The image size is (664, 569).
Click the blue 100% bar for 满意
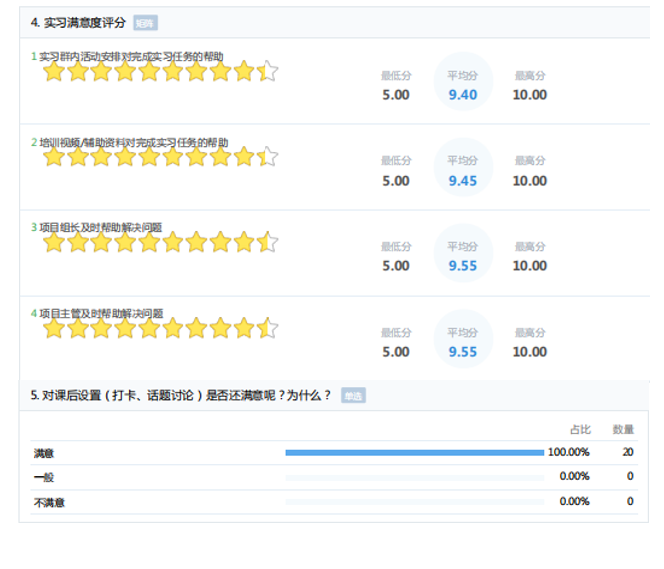414,453
